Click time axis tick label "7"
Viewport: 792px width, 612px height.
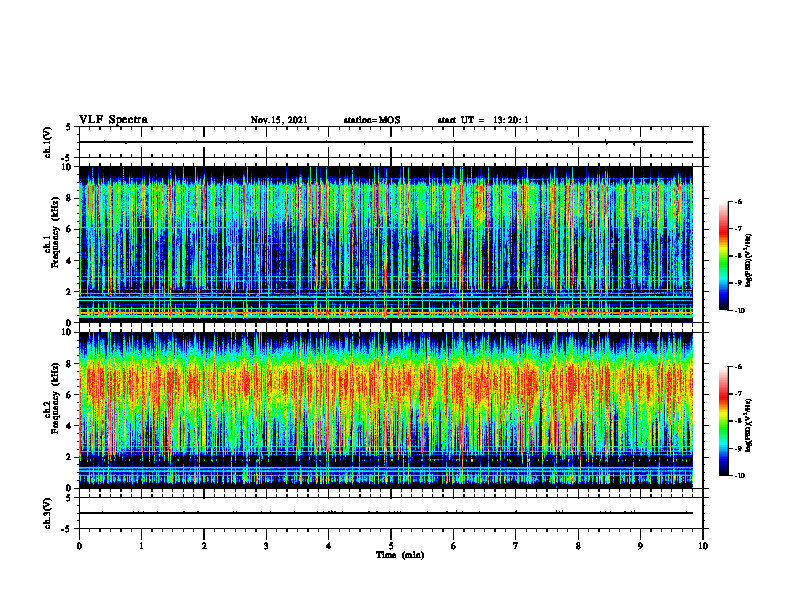click(516, 546)
